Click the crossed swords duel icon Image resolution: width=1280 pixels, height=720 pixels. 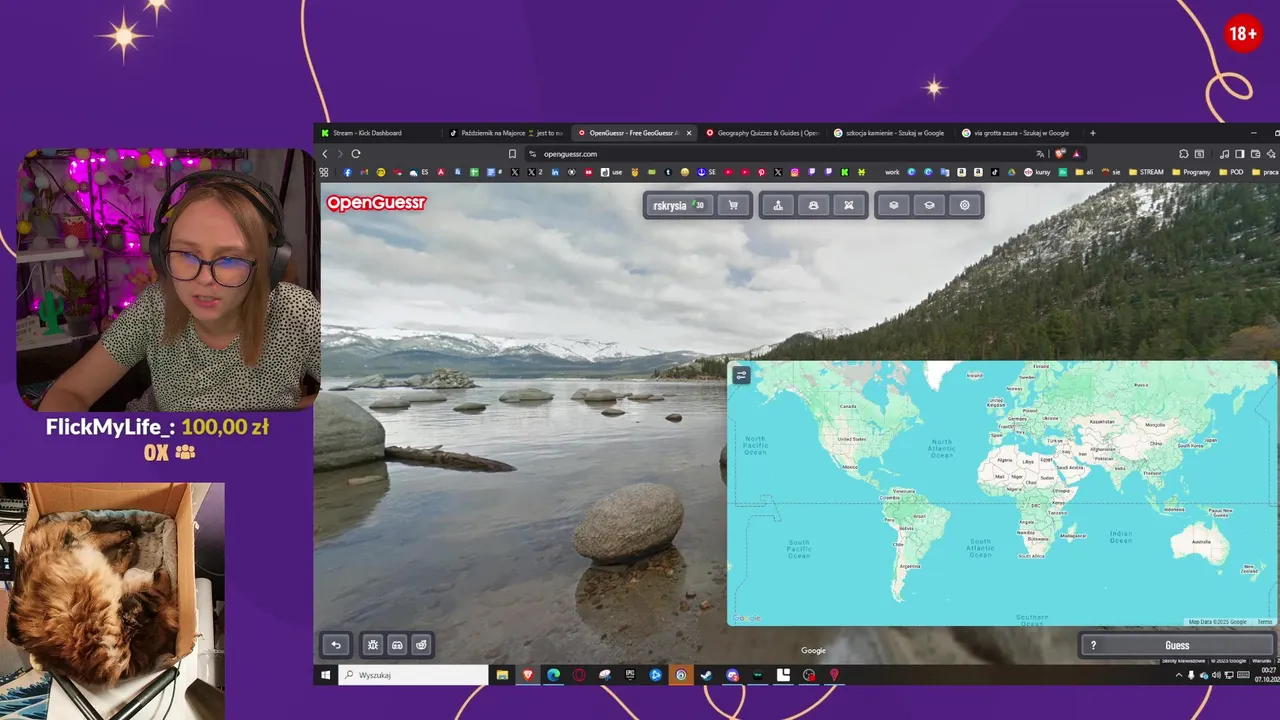coord(848,205)
